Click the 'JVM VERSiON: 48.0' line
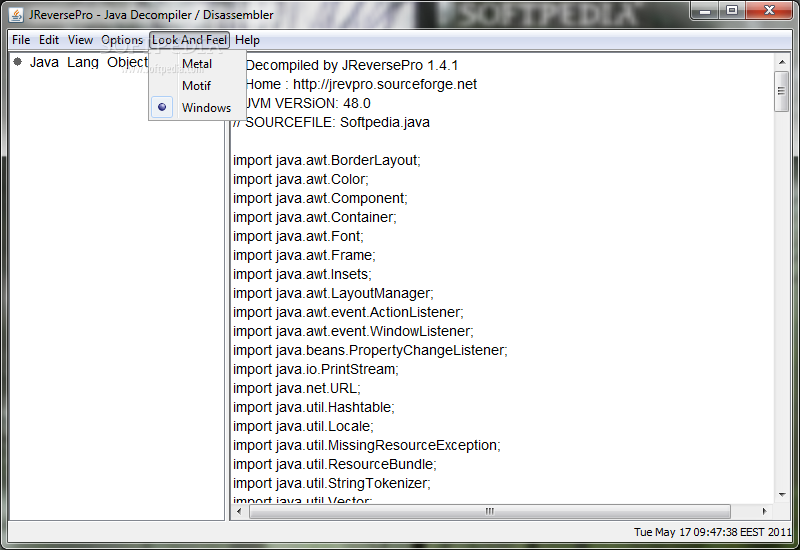 (x=308, y=103)
